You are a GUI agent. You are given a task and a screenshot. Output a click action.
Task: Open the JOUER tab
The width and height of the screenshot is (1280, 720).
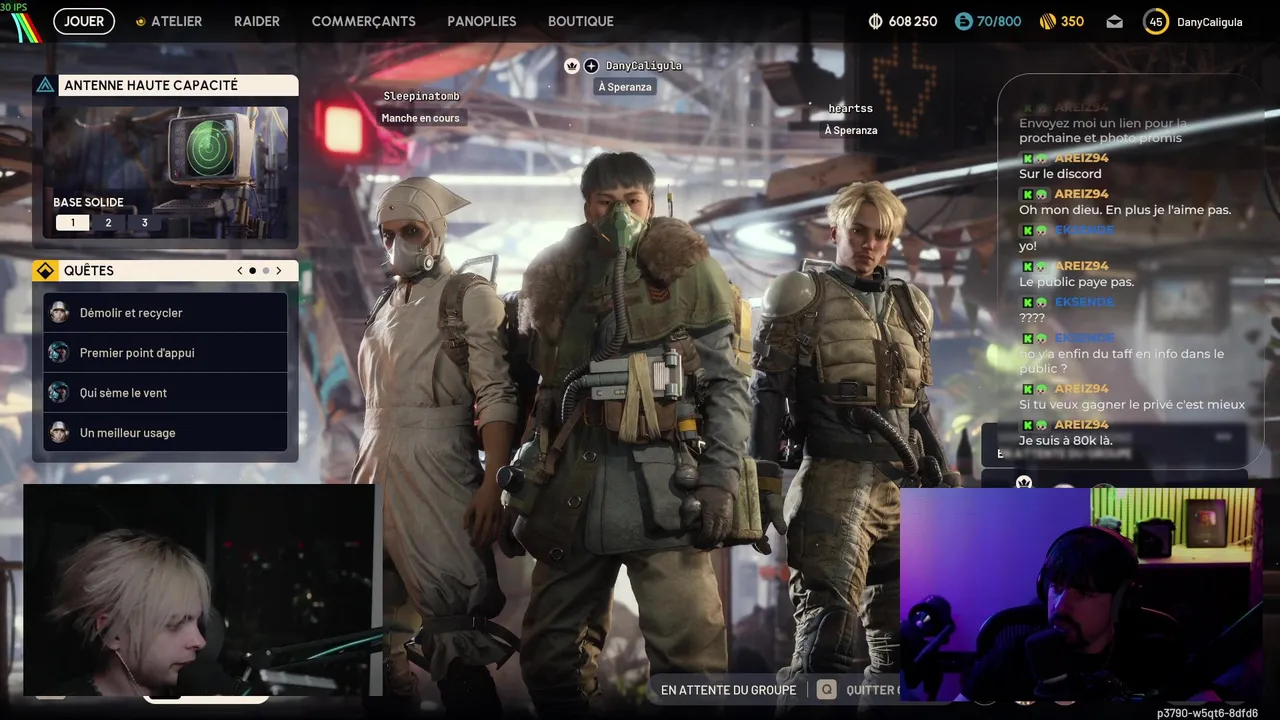(x=84, y=21)
